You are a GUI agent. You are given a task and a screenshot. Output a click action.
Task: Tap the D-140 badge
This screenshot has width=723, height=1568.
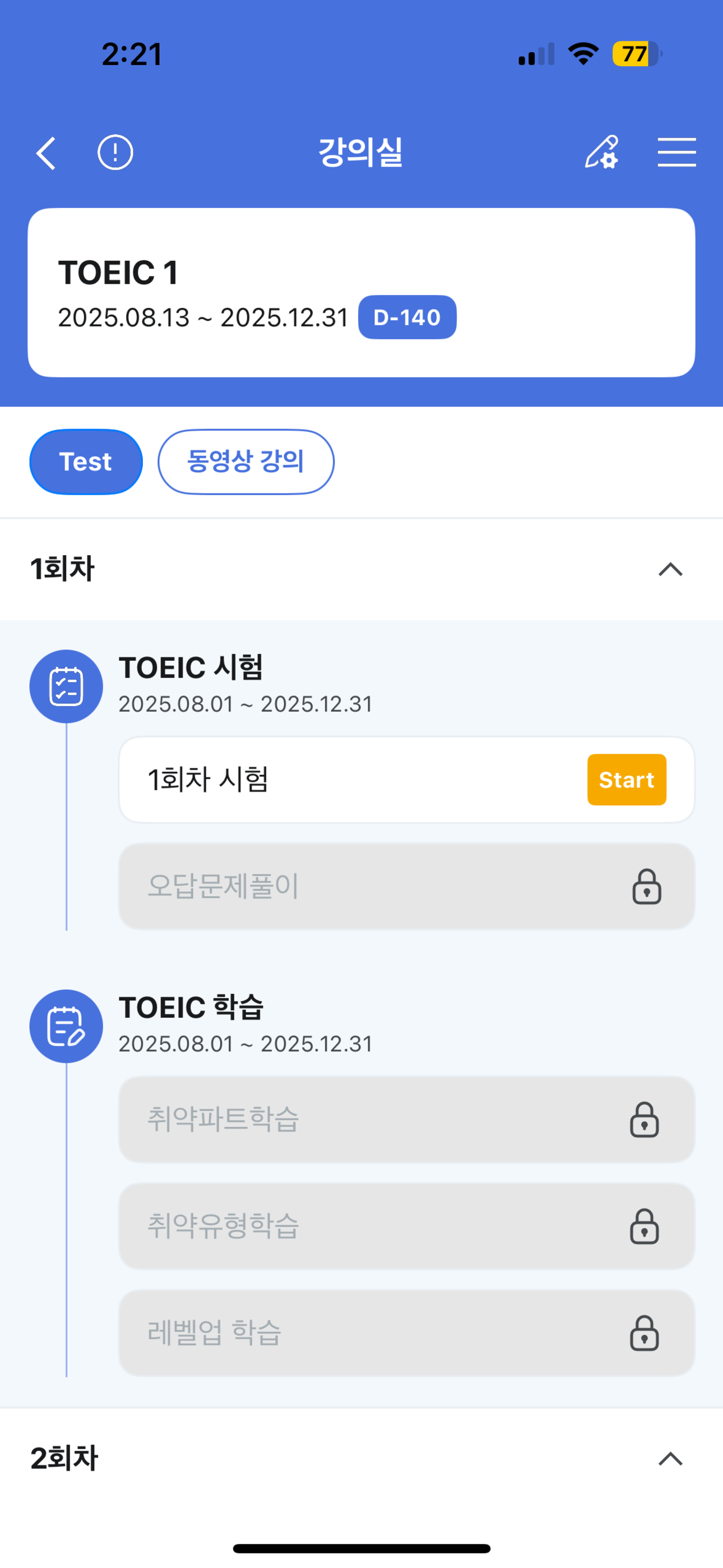(x=407, y=317)
